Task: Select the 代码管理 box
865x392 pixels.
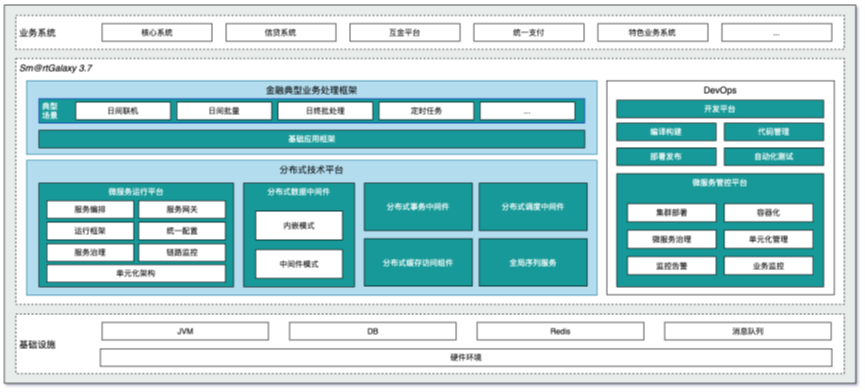Action: click(774, 132)
